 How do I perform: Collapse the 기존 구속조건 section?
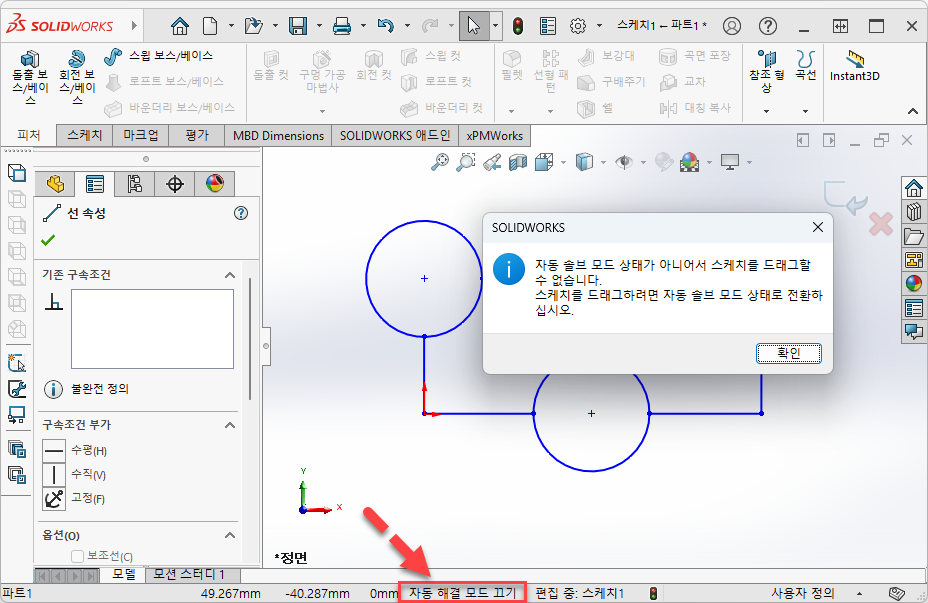[x=230, y=275]
